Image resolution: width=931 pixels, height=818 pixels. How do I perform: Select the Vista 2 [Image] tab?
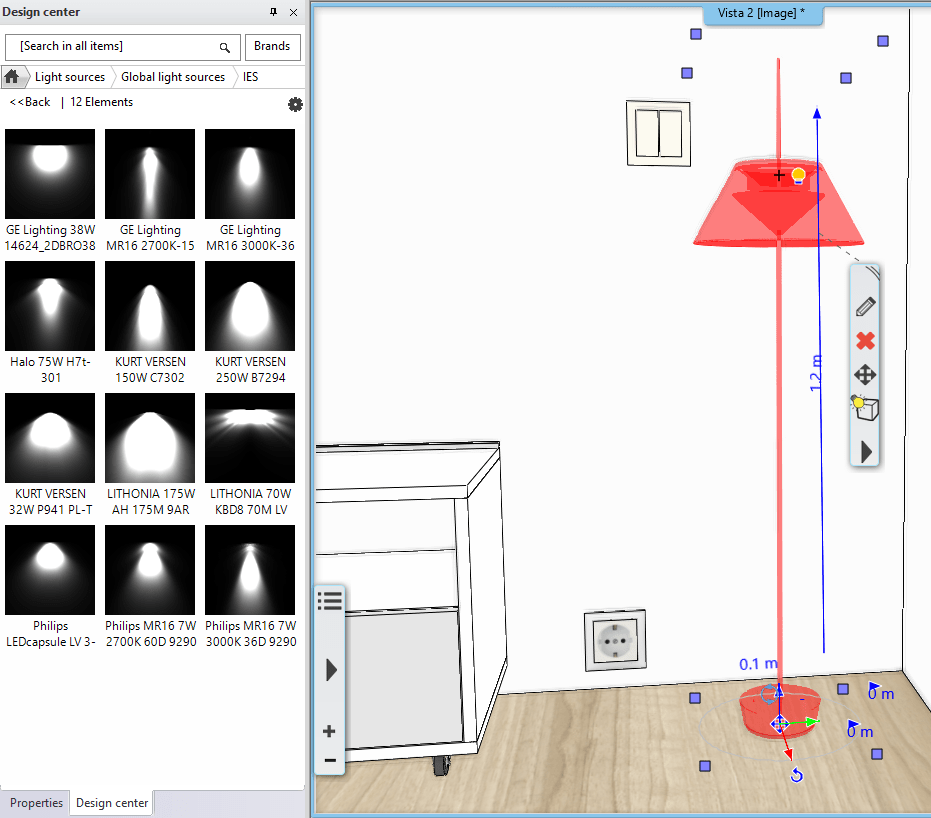[x=763, y=14]
